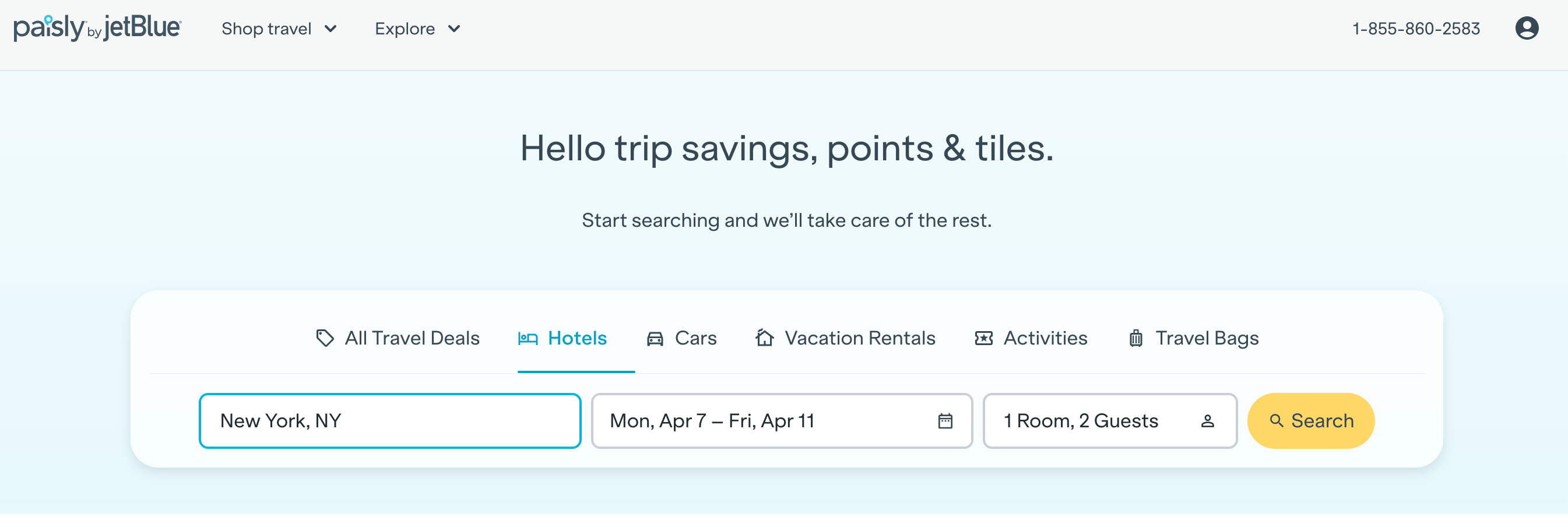This screenshot has height=527, width=1568.
Task: Click the New York, NY destination field
Action: pos(389,421)
